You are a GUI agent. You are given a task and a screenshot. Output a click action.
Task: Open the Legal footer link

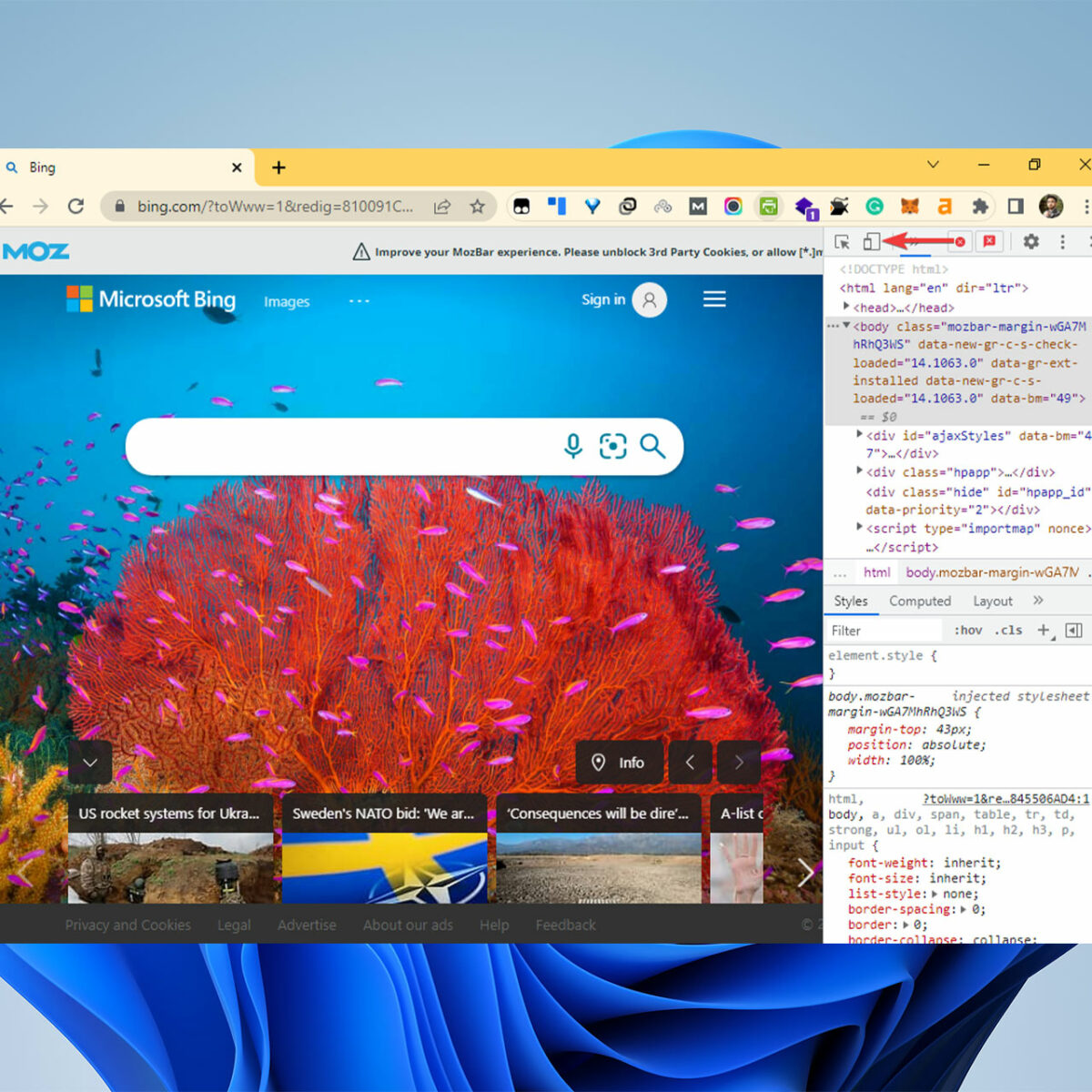(234, 925)
